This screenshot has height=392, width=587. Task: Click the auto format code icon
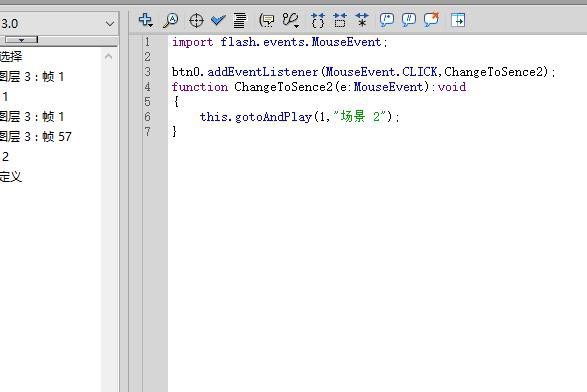[x=240, y=20]
